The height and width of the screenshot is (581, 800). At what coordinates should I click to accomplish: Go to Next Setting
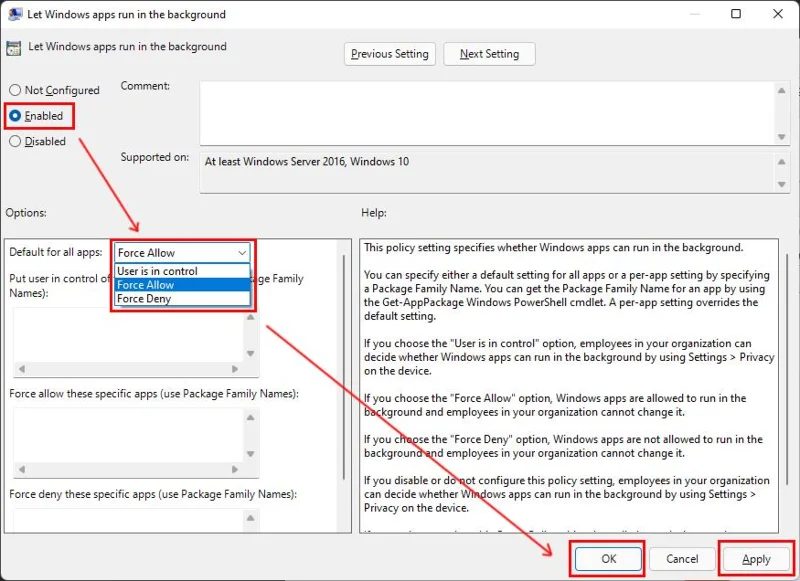[489, 54]
